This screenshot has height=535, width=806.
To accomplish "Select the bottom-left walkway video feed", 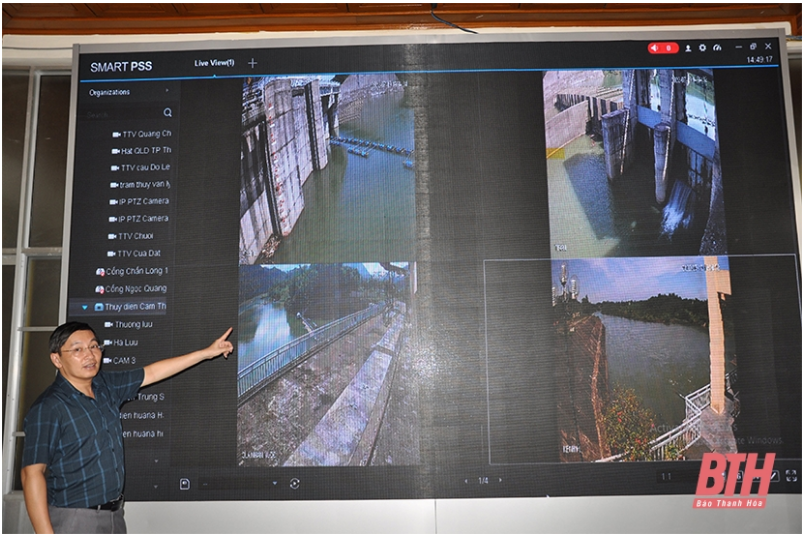I will [x=329, y=364].
